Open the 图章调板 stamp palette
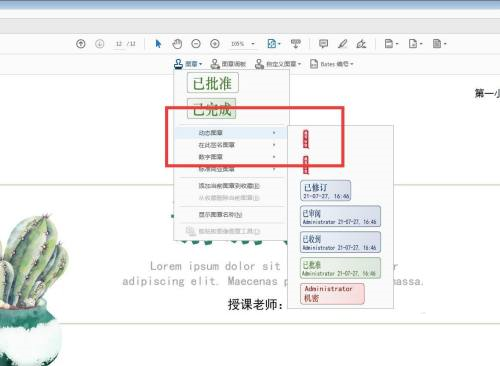The image size is (500, 366). coord(228,64)
